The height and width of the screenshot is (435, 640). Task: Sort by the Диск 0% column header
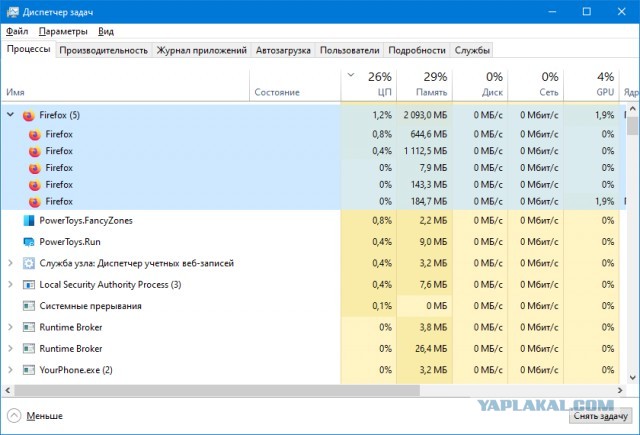click(480, 86)
